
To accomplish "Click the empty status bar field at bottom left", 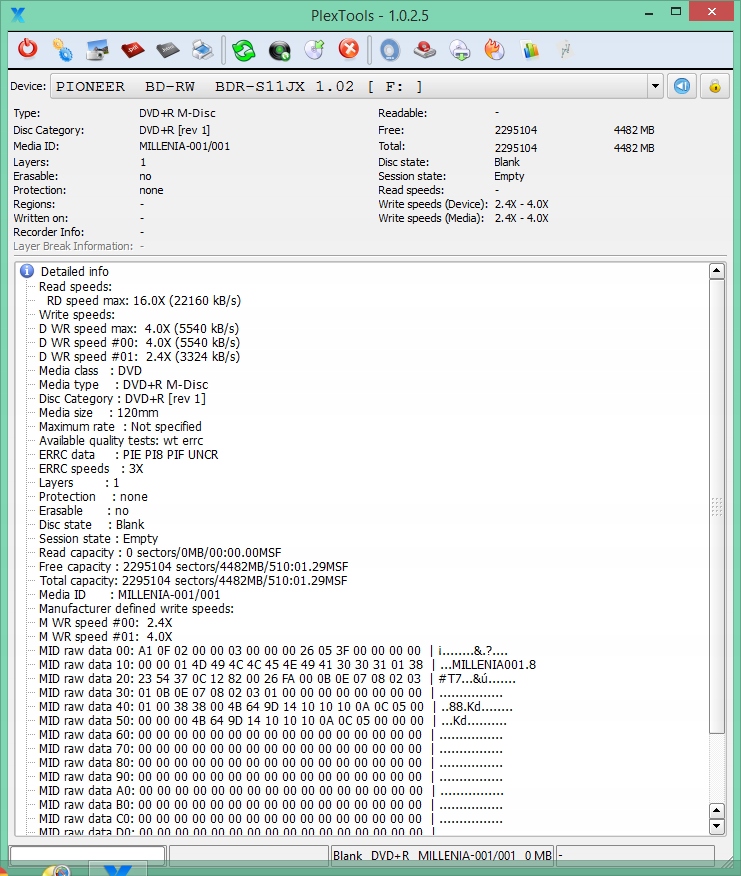I will pyautogui.click(x=87, y=856).
